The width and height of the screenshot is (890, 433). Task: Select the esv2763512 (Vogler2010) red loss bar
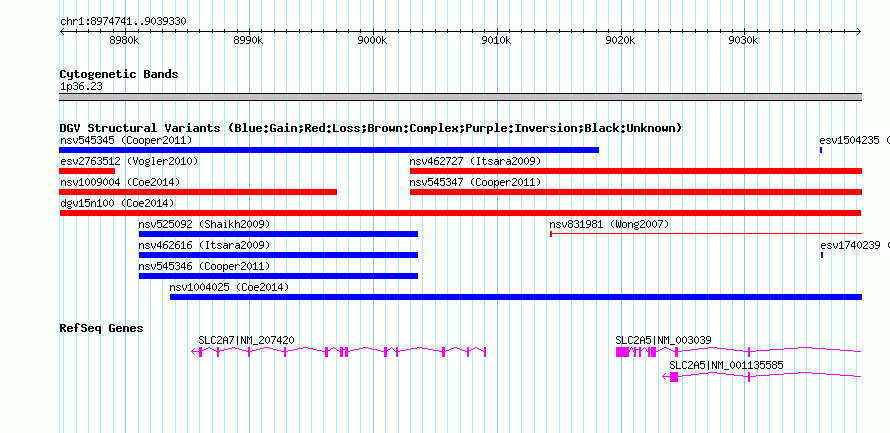click(87, 171)
